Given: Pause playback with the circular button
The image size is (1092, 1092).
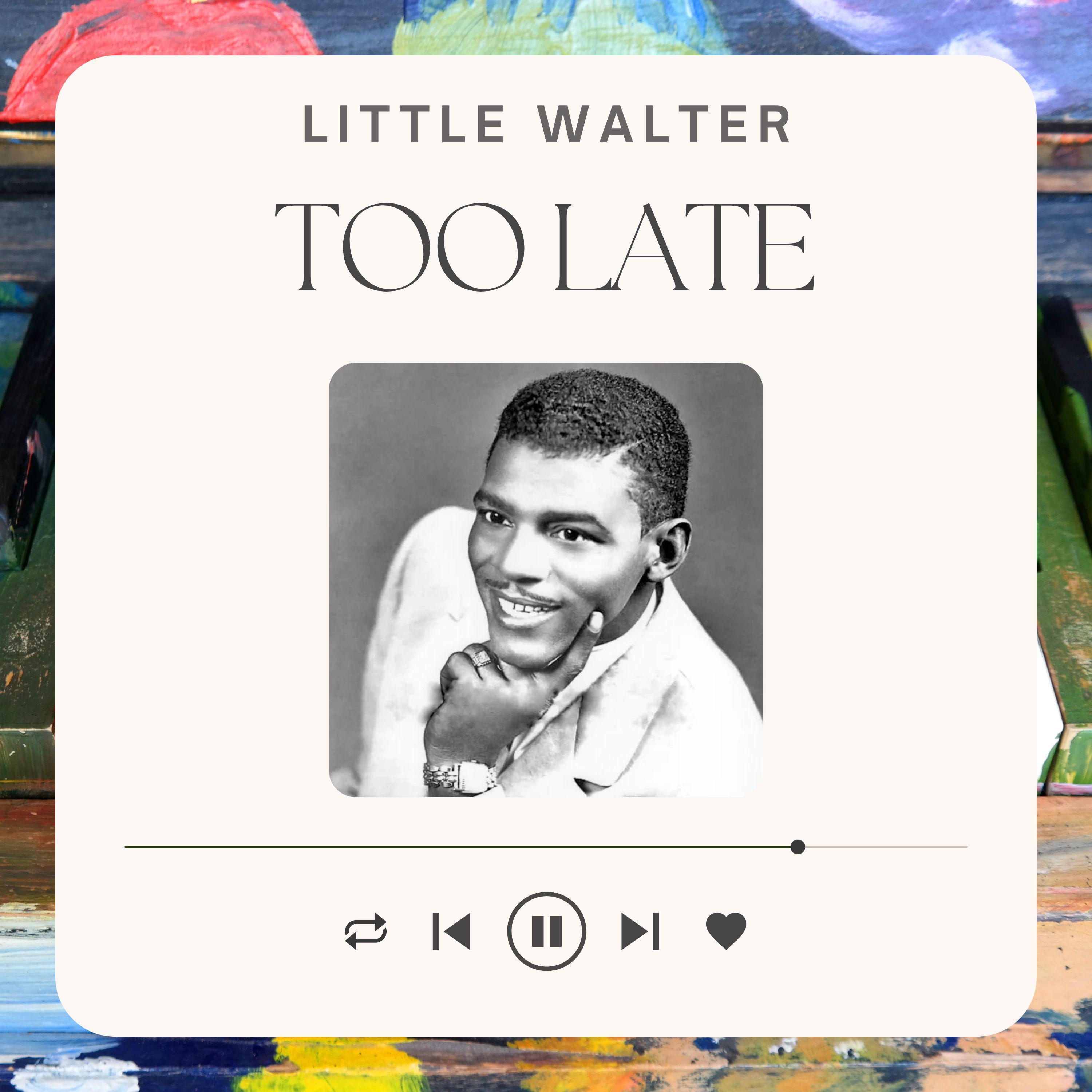Looking at the screenshot, I should click(547, 931).
